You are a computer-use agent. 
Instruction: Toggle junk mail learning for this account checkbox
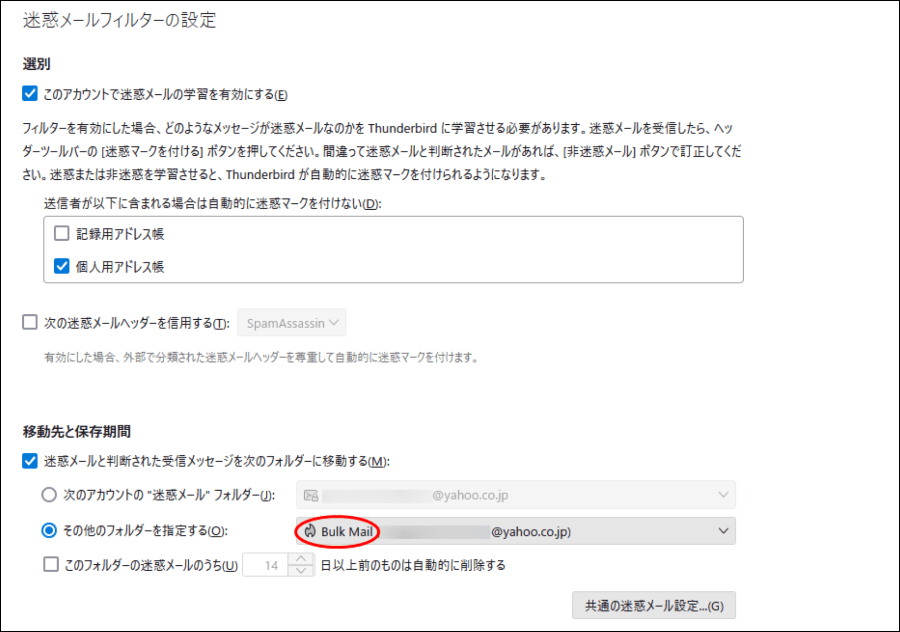(30, 94)
